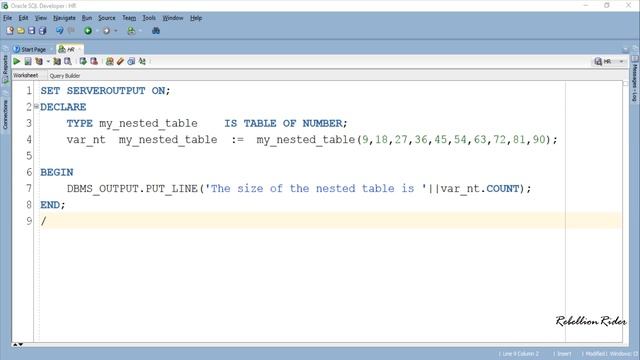The image size is (640, 360).
Task: Open the Tools menu
Action: 149,18
